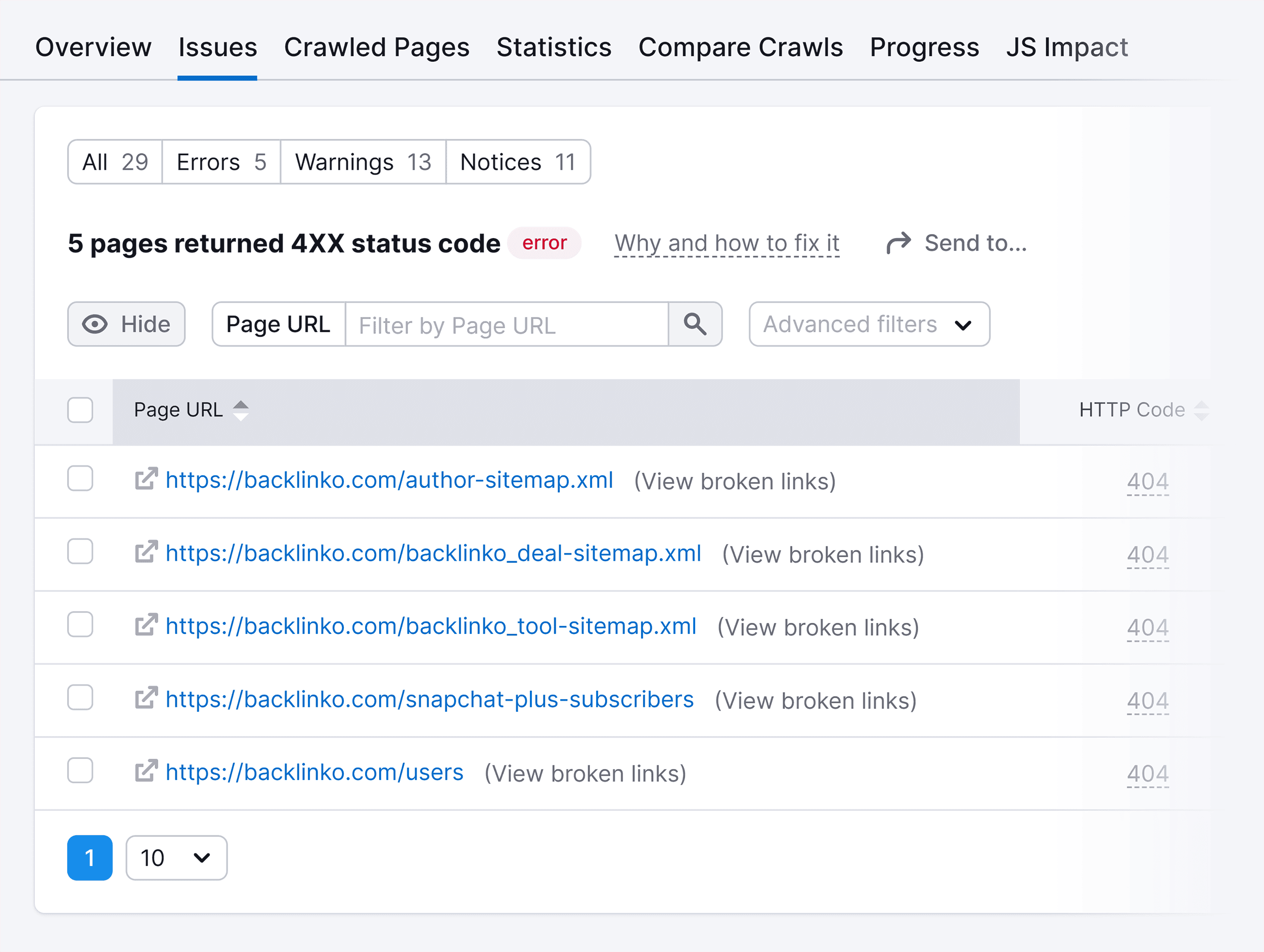This screenshot has width=1264, height=952.
Task: Open external link icon beside author-sitemap.xml
Action: tap(146, 480)
